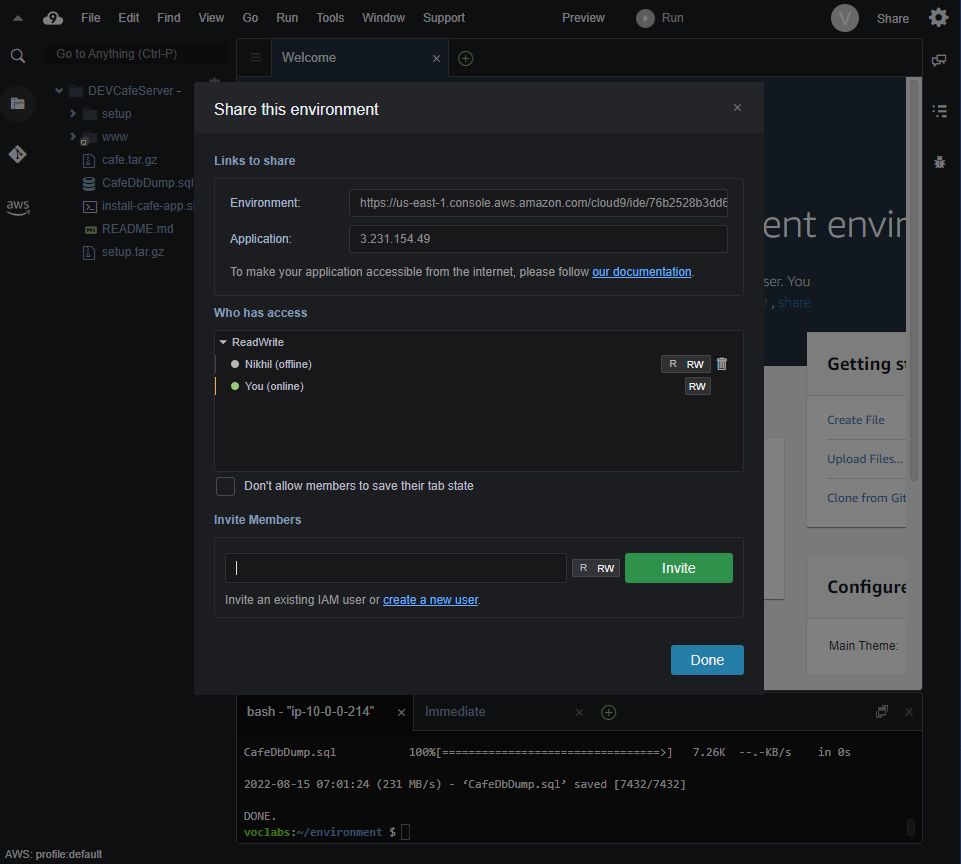Open the AWS Toolkit sidebar icon
Image resolution: width=961 pixels, height=864 pixels.
[x=18, y=207]
